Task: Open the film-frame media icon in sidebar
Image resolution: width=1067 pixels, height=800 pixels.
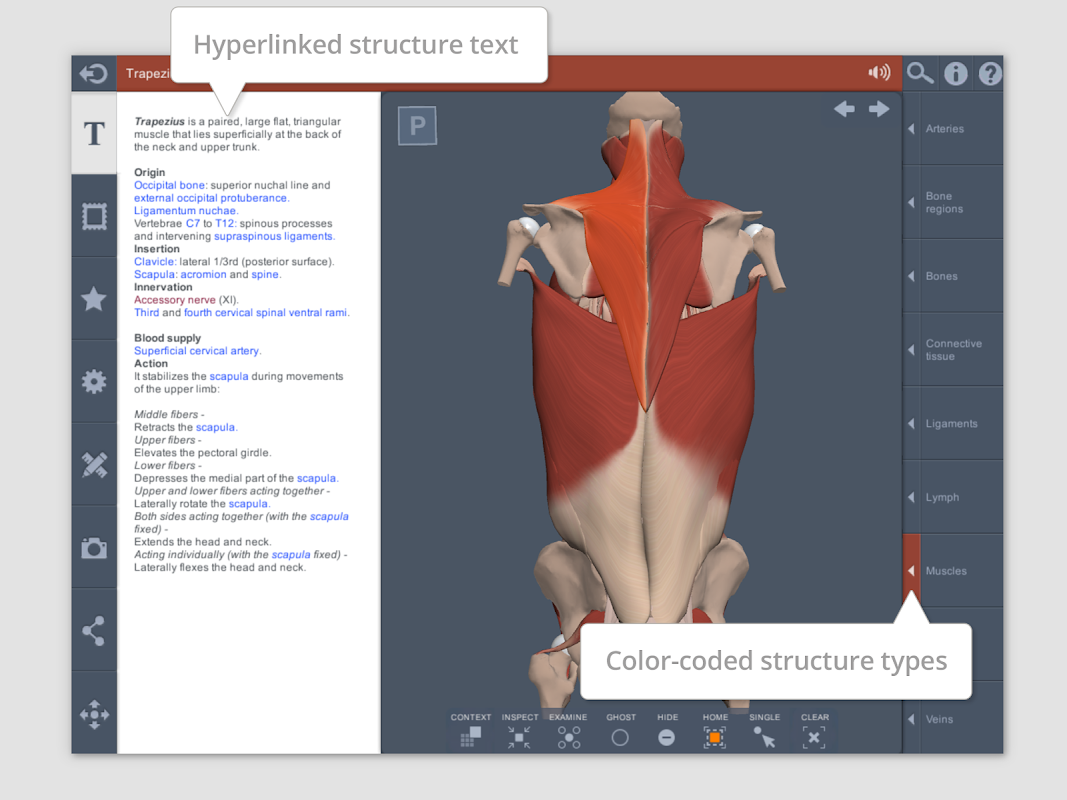Action: 94,216
